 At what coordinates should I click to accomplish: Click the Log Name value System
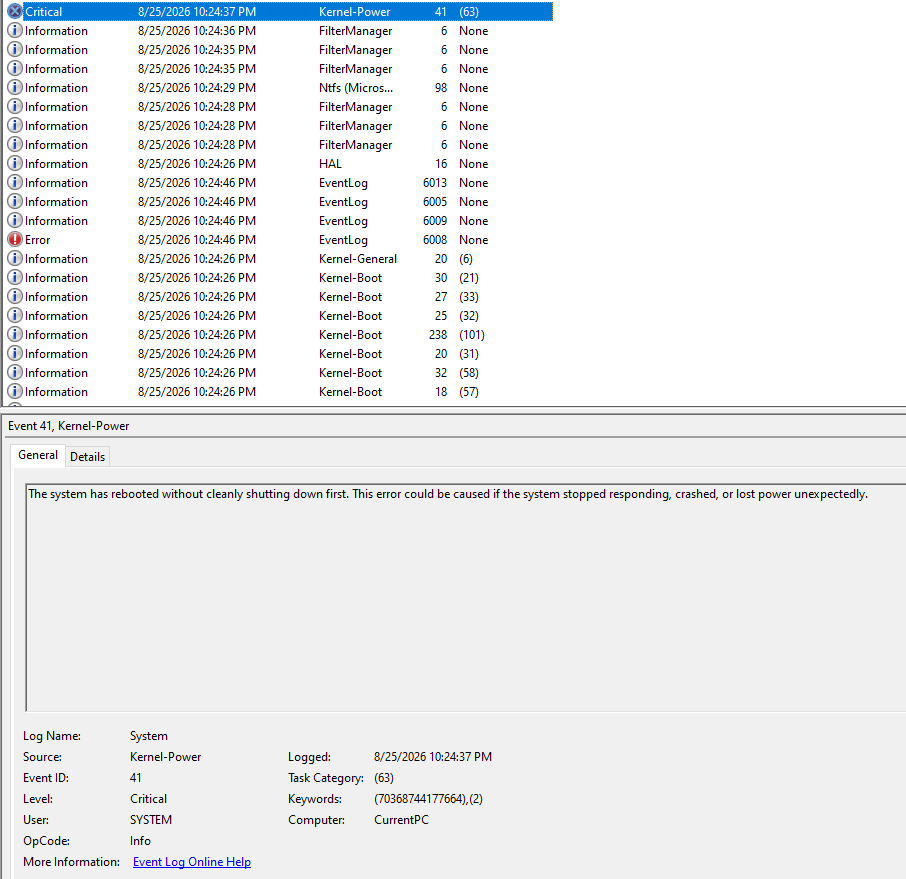(x=148, y=736)
